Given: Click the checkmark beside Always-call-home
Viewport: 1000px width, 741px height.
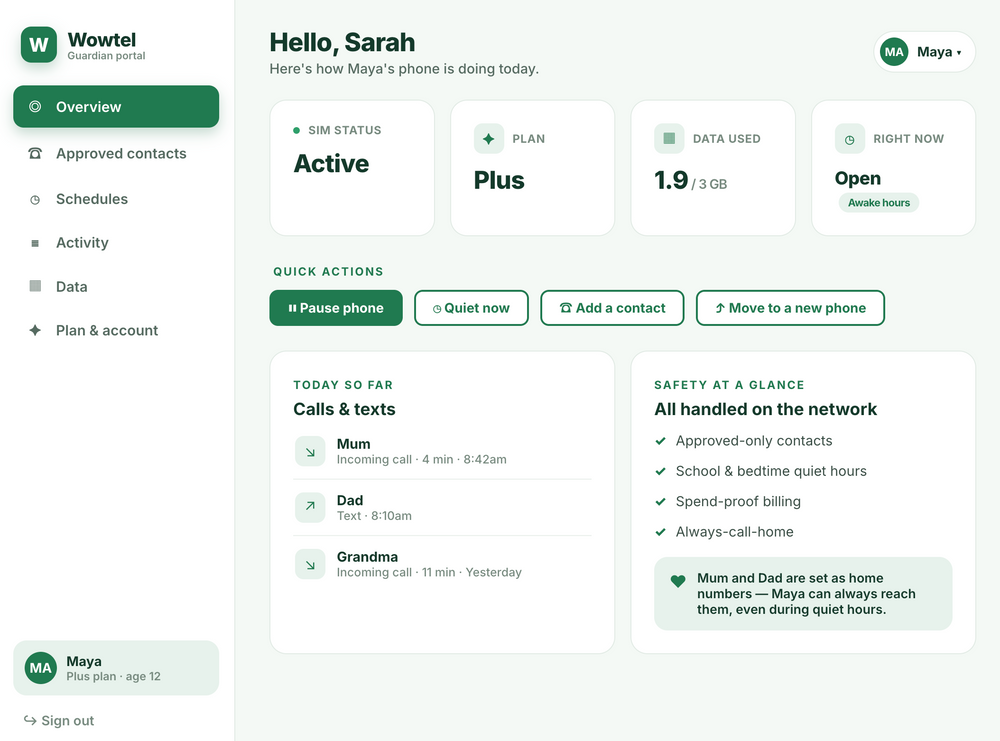Looking at the screenshot, I should [x=661, y=532].
